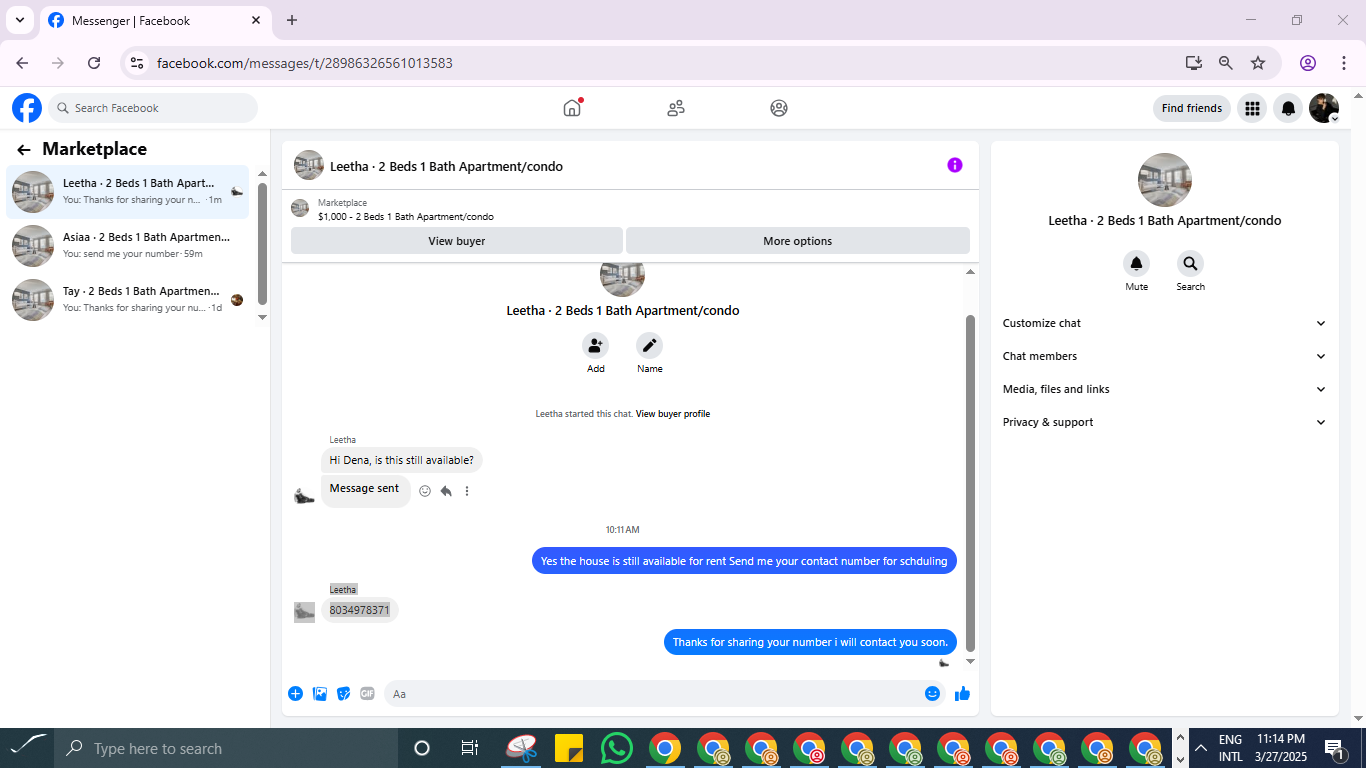Open the Tay conversation
1366x768 pixels.
tap(128, 300)
